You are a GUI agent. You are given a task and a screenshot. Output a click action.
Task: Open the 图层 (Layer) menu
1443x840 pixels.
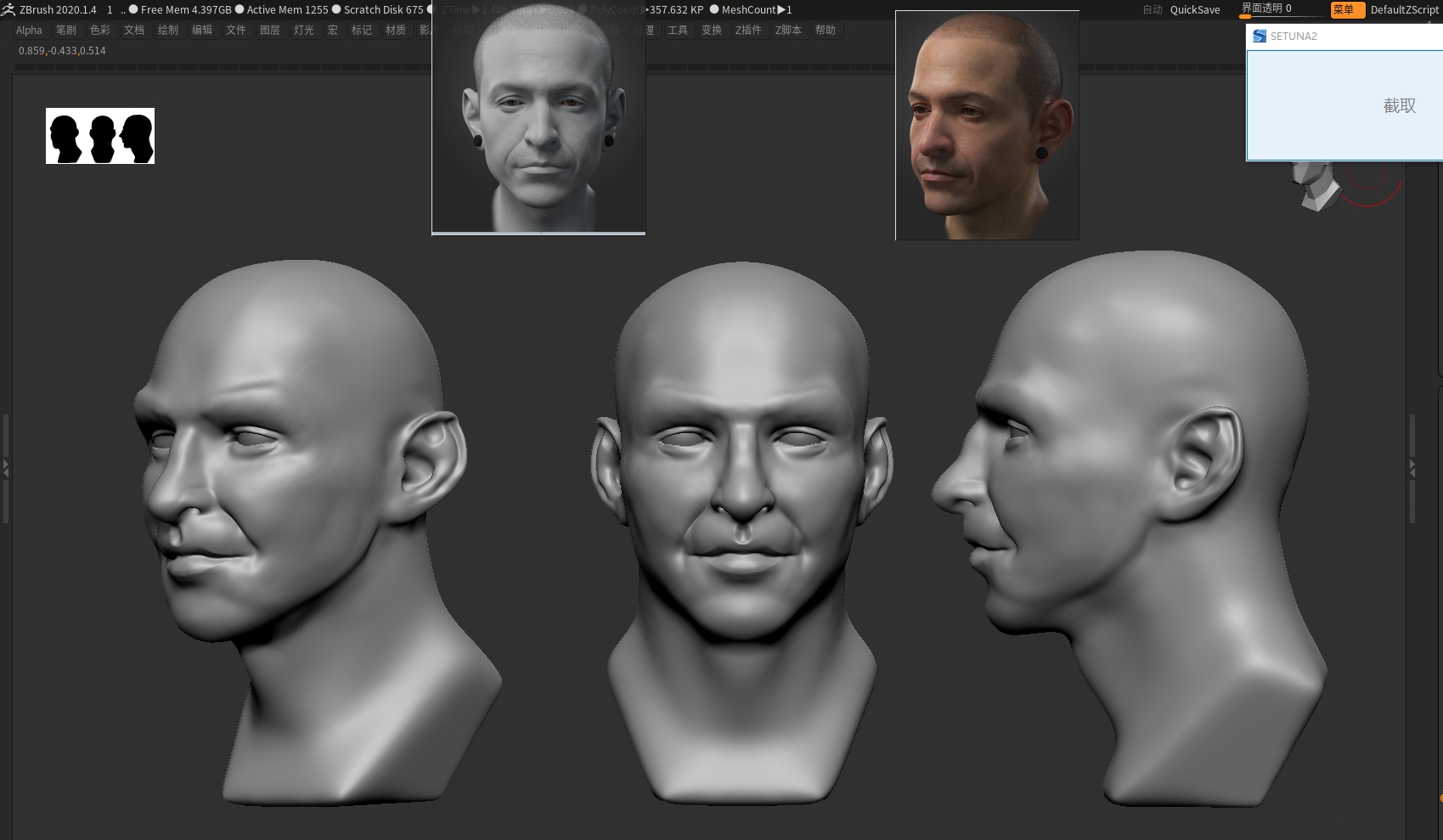(x=270, y=31)
